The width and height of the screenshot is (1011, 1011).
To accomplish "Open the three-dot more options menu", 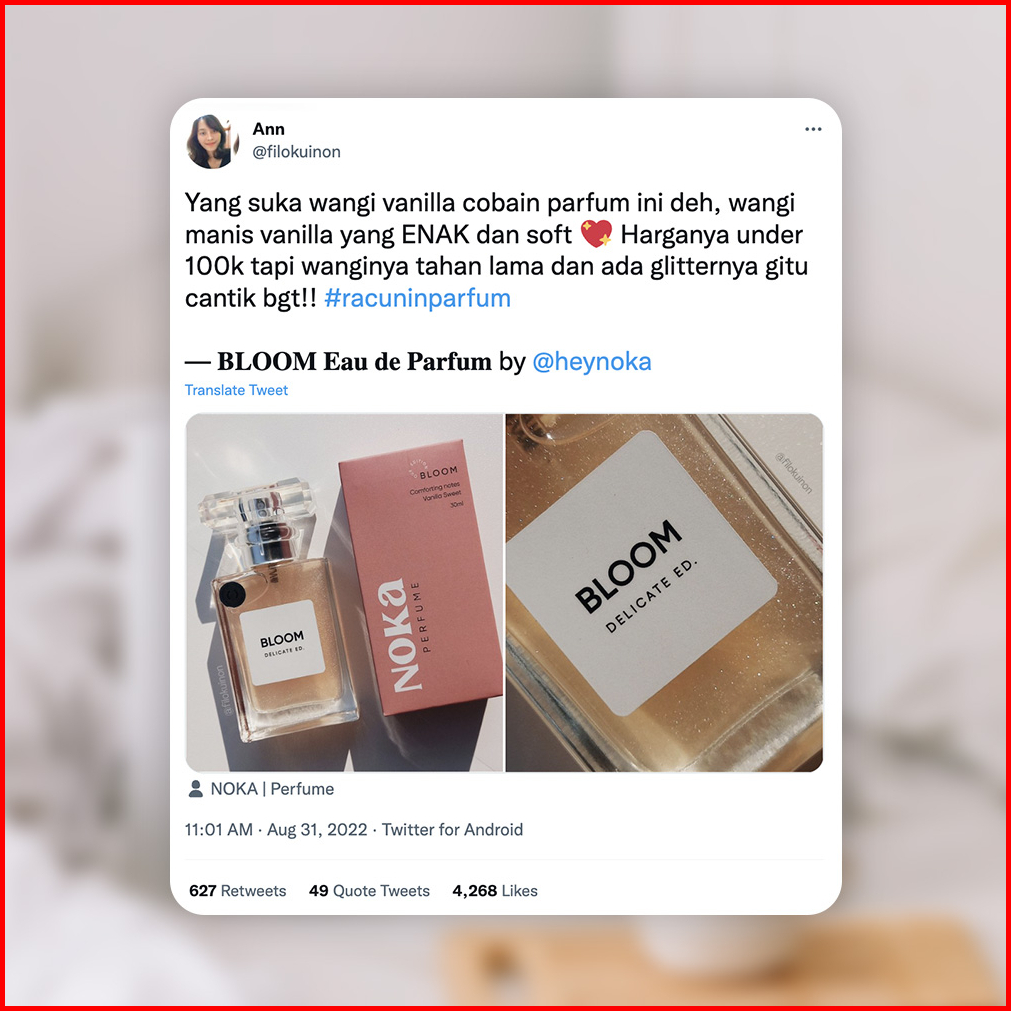I will click(x=813, y=129).
